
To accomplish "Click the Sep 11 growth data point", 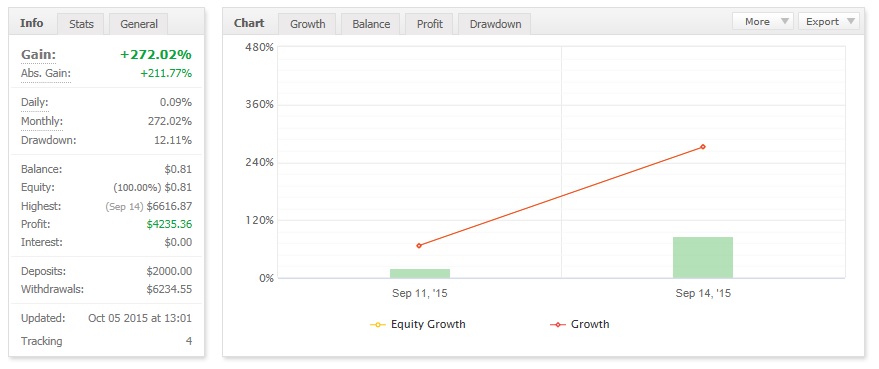I will point(419,246).
